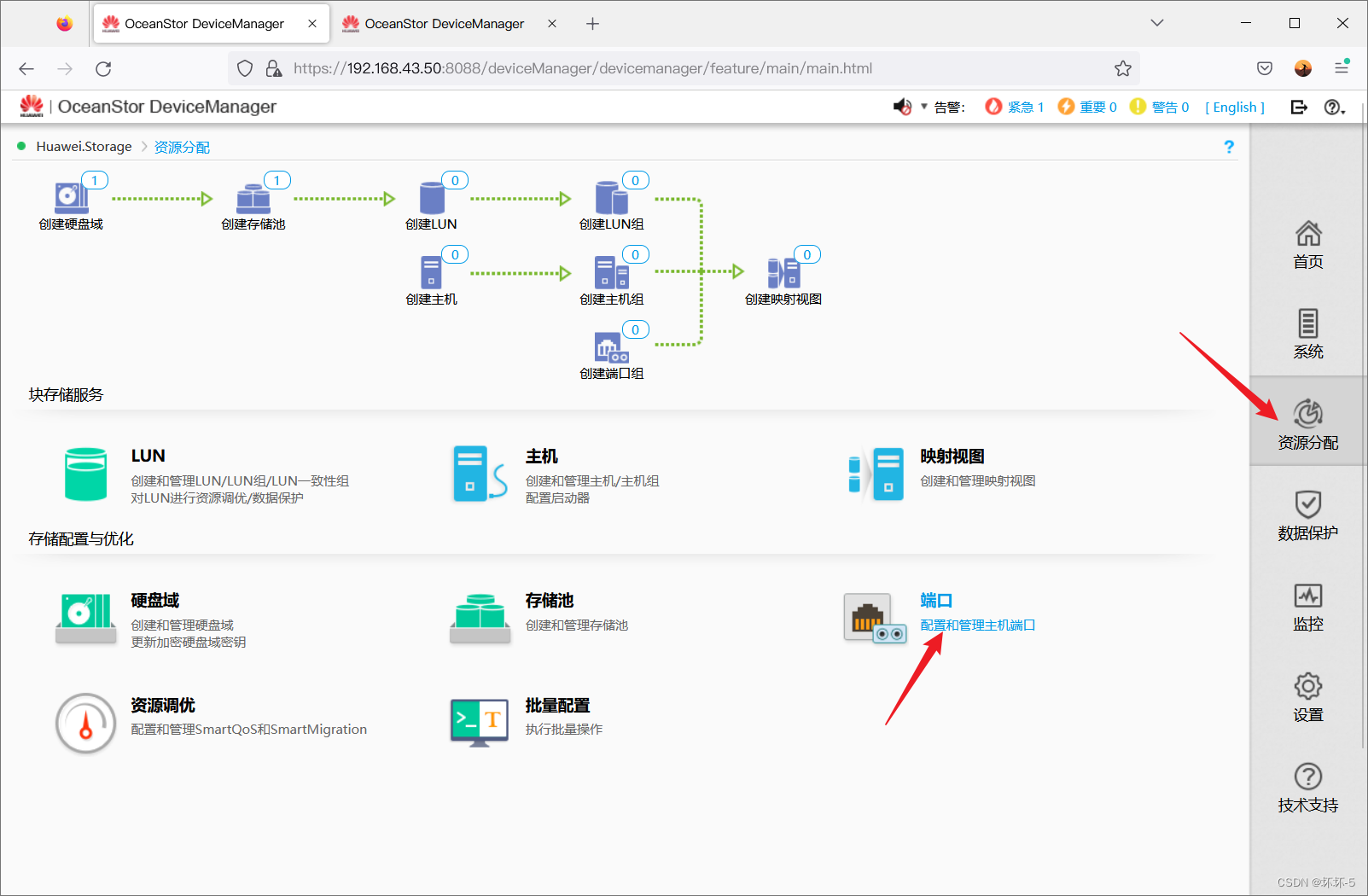Go to Home (首页) in right sidebar
The width and height of the screenshot is (1368, 896).
pyautogui.click(x=1308, y=244)
